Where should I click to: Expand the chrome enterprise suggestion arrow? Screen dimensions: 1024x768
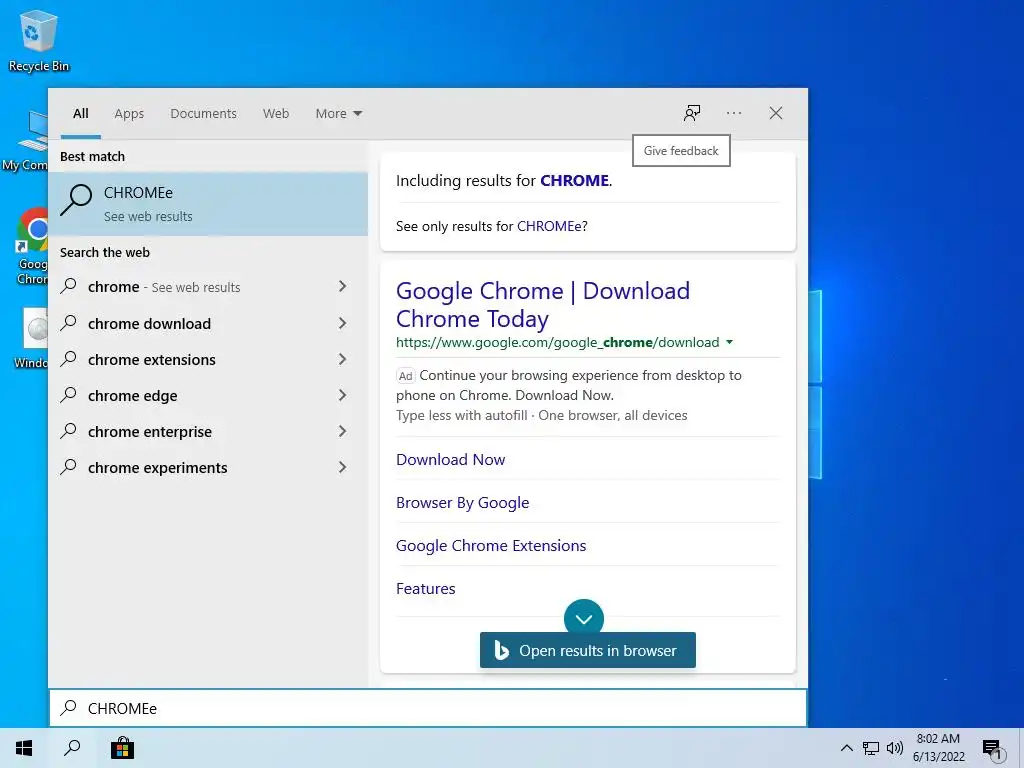(x=342, y=430)
